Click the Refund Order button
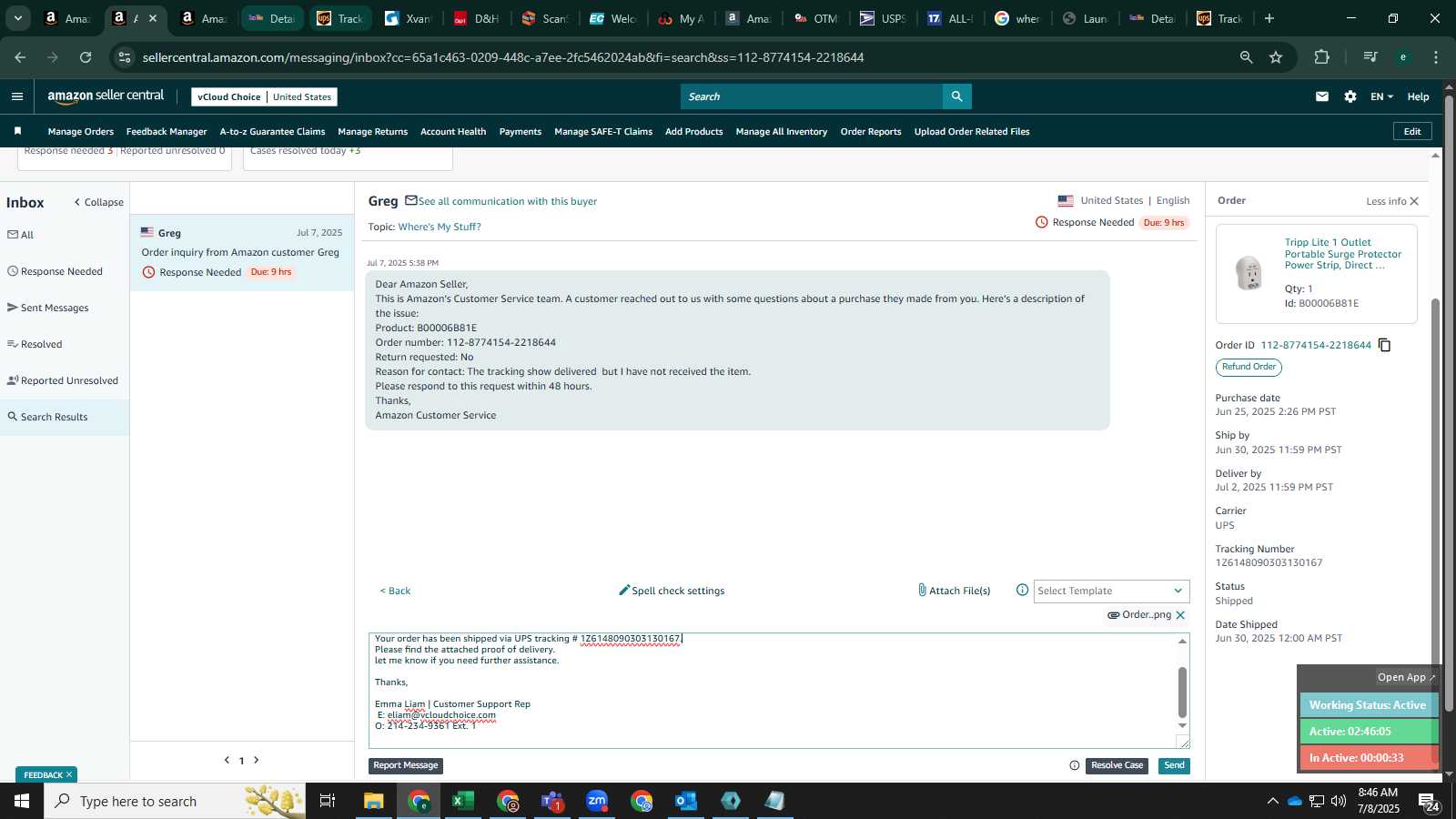Viewport: 1456px width, 819px height. click(x=1249, y=367)
